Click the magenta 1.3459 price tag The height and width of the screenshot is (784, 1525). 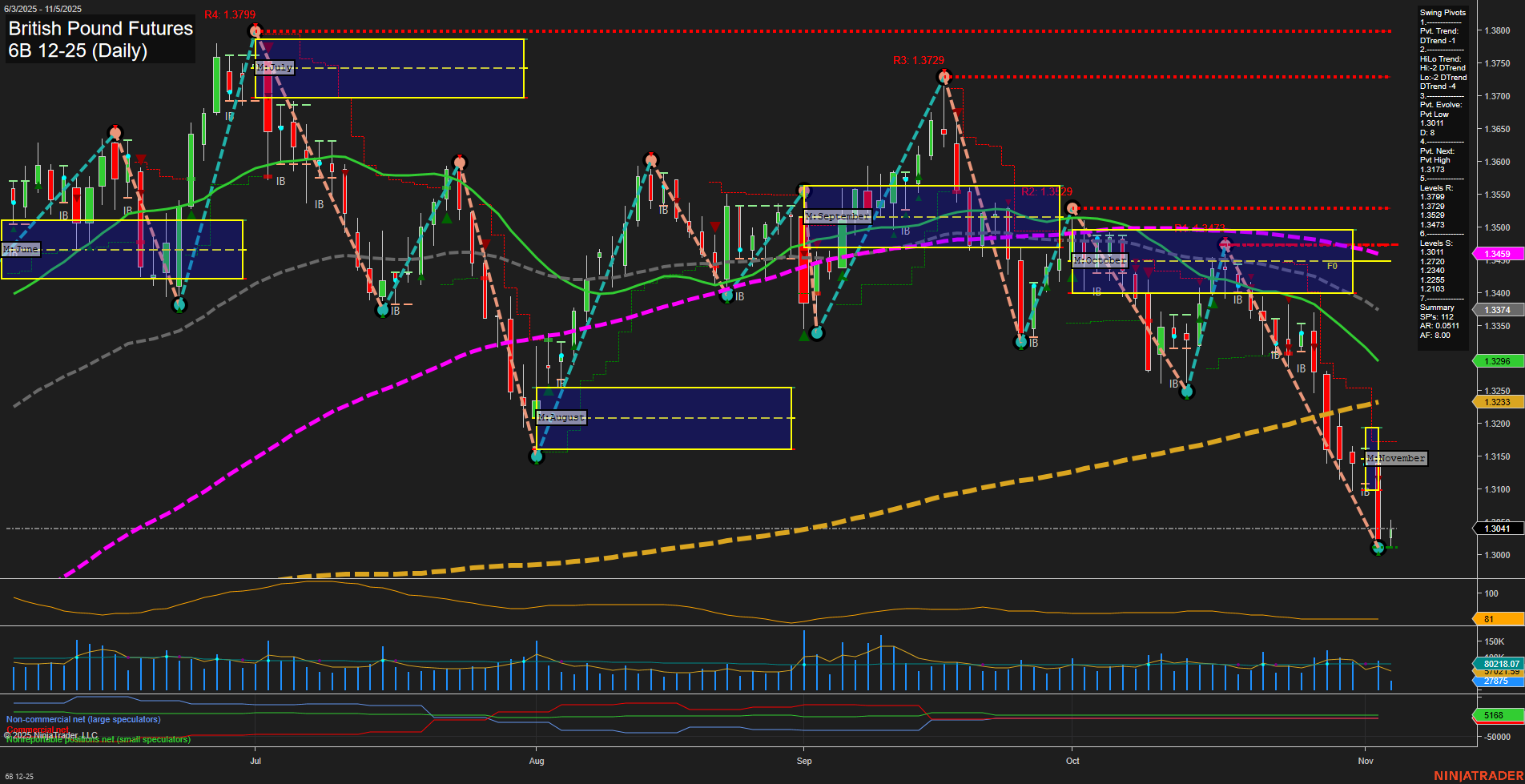tap(1497, 253)
